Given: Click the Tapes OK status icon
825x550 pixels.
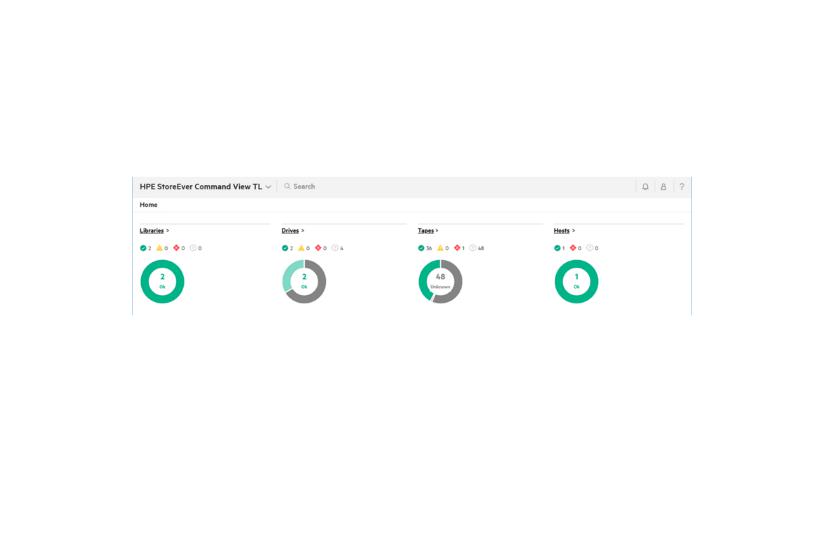Looking at the screenshot, I should coord(421,248).
